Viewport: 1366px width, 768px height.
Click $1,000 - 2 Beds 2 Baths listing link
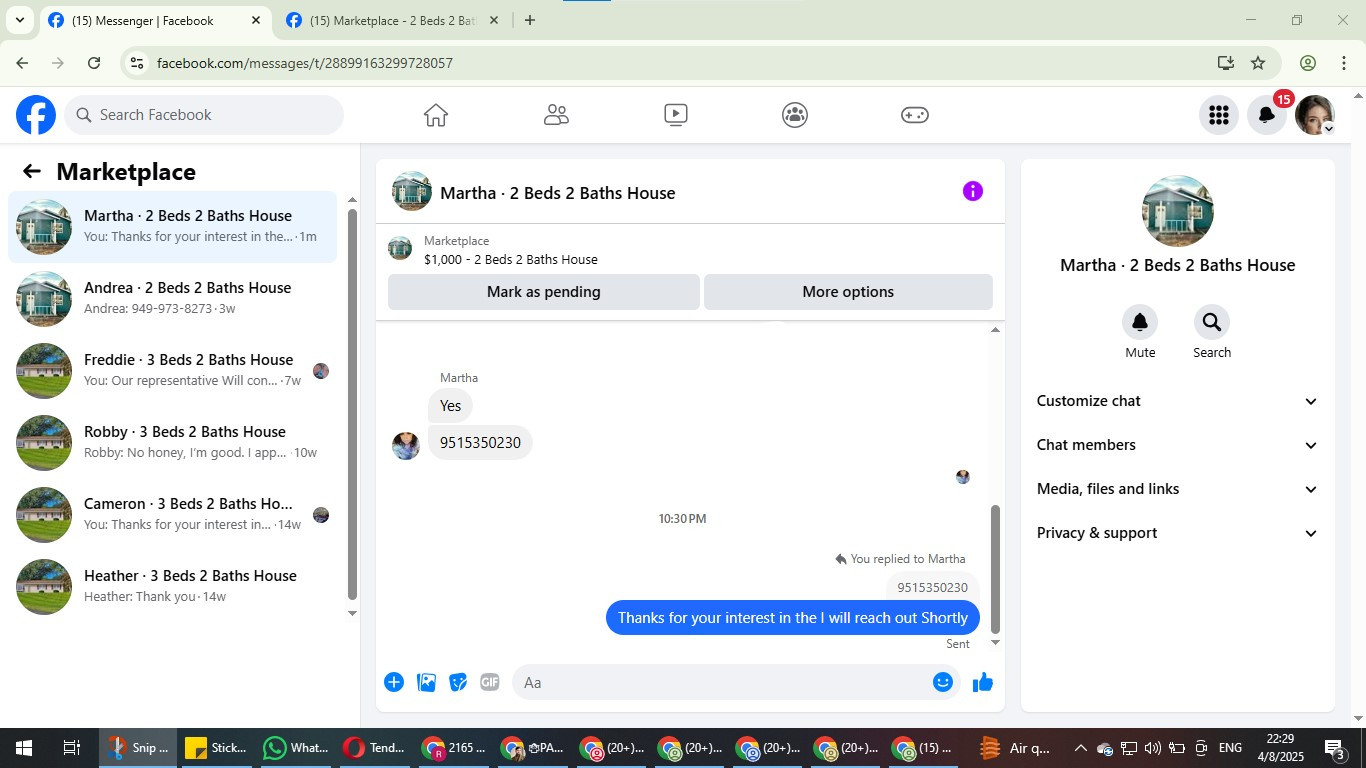(511, 259)
